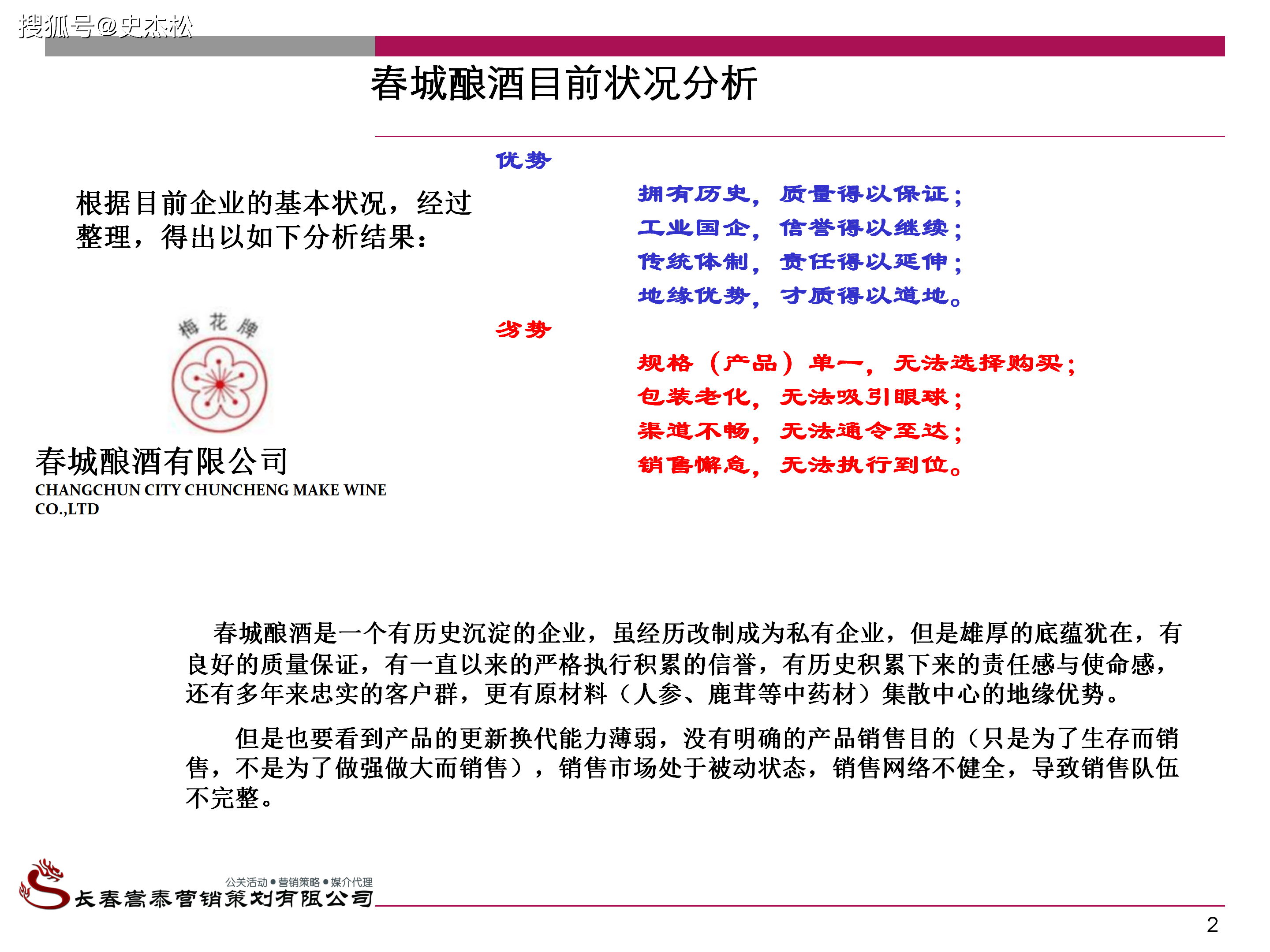Screen dimensions: 1270x952
Task: Select line 地缘优势，才质得以道地
Action: 800,296
